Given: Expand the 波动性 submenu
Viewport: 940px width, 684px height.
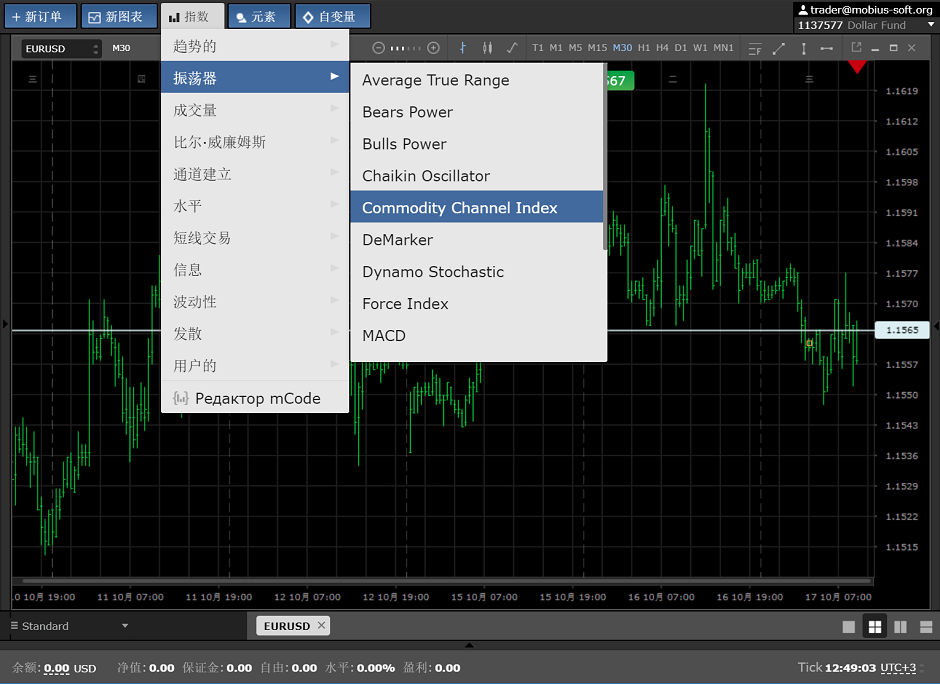Looking at the screenshot, I should (255, 302).
